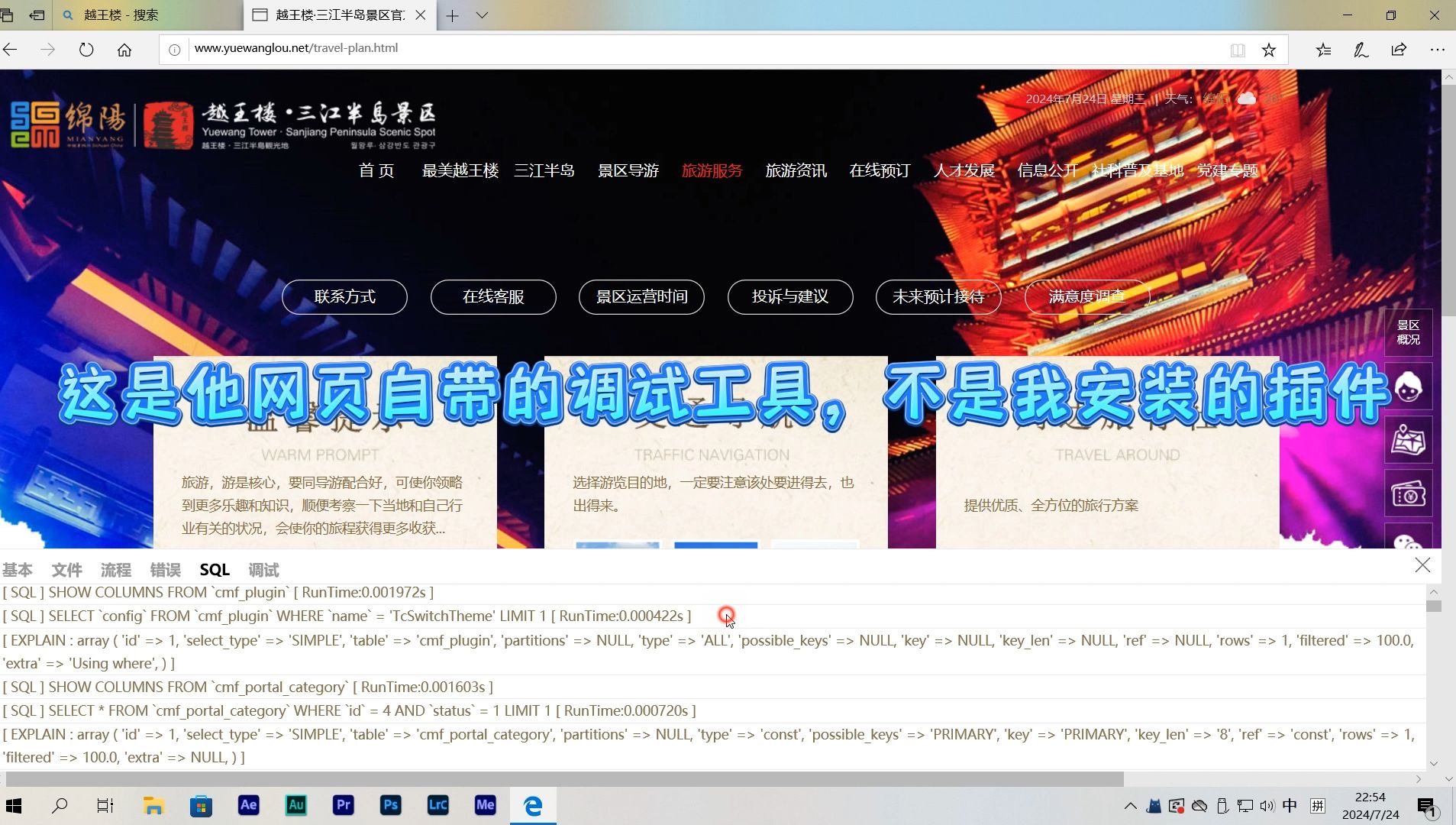Select the SQL debug tab
The width and height of the screenshot is (1456, 825).
pos(215,570)
